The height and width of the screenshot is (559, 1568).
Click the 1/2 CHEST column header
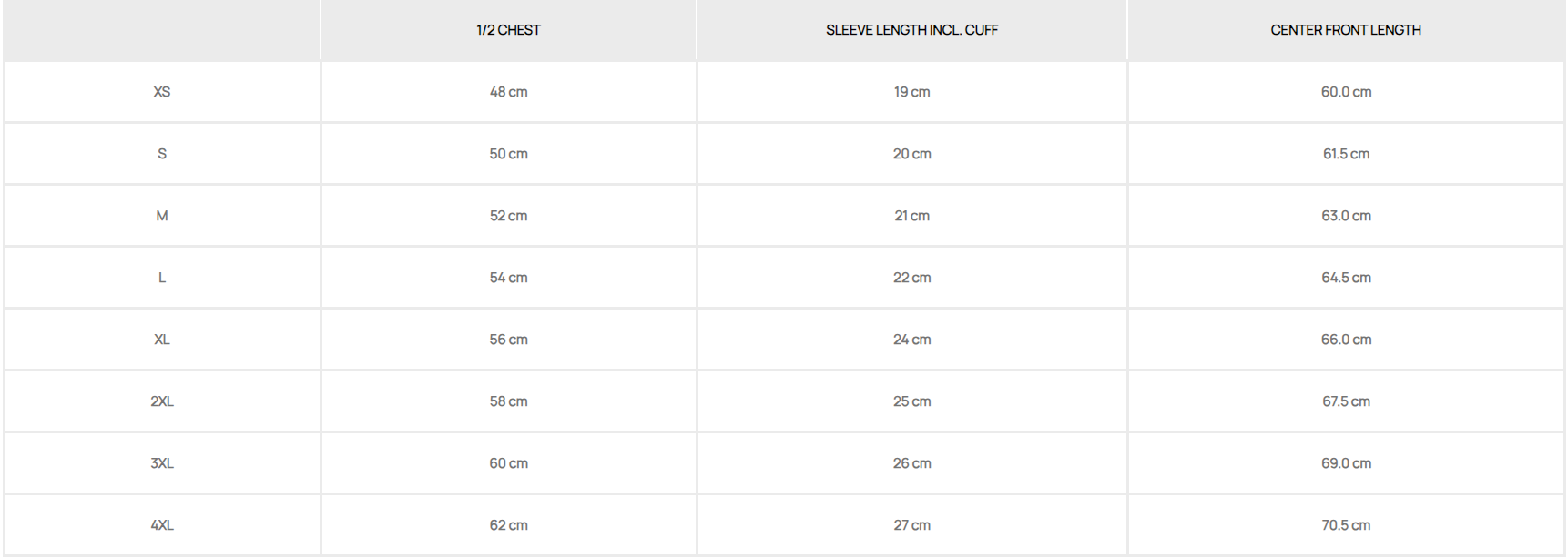tap(508, 30)
